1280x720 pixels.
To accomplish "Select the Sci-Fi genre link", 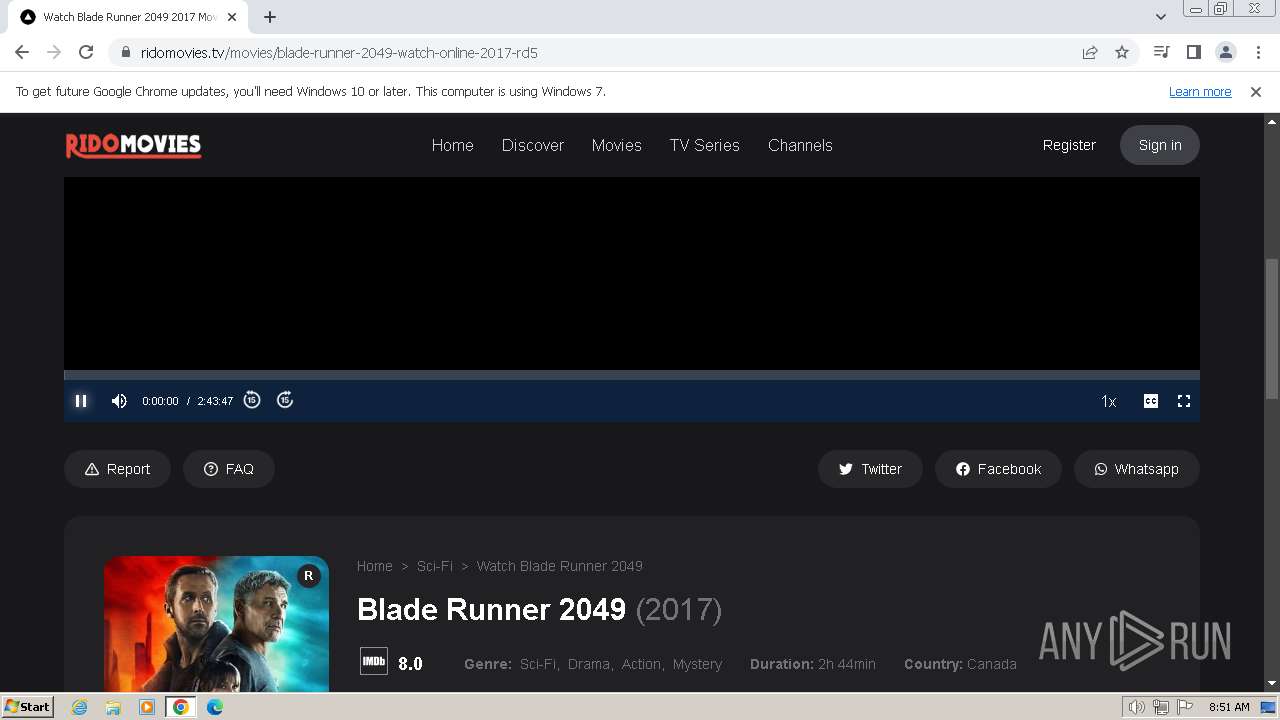I will (538, 664).
